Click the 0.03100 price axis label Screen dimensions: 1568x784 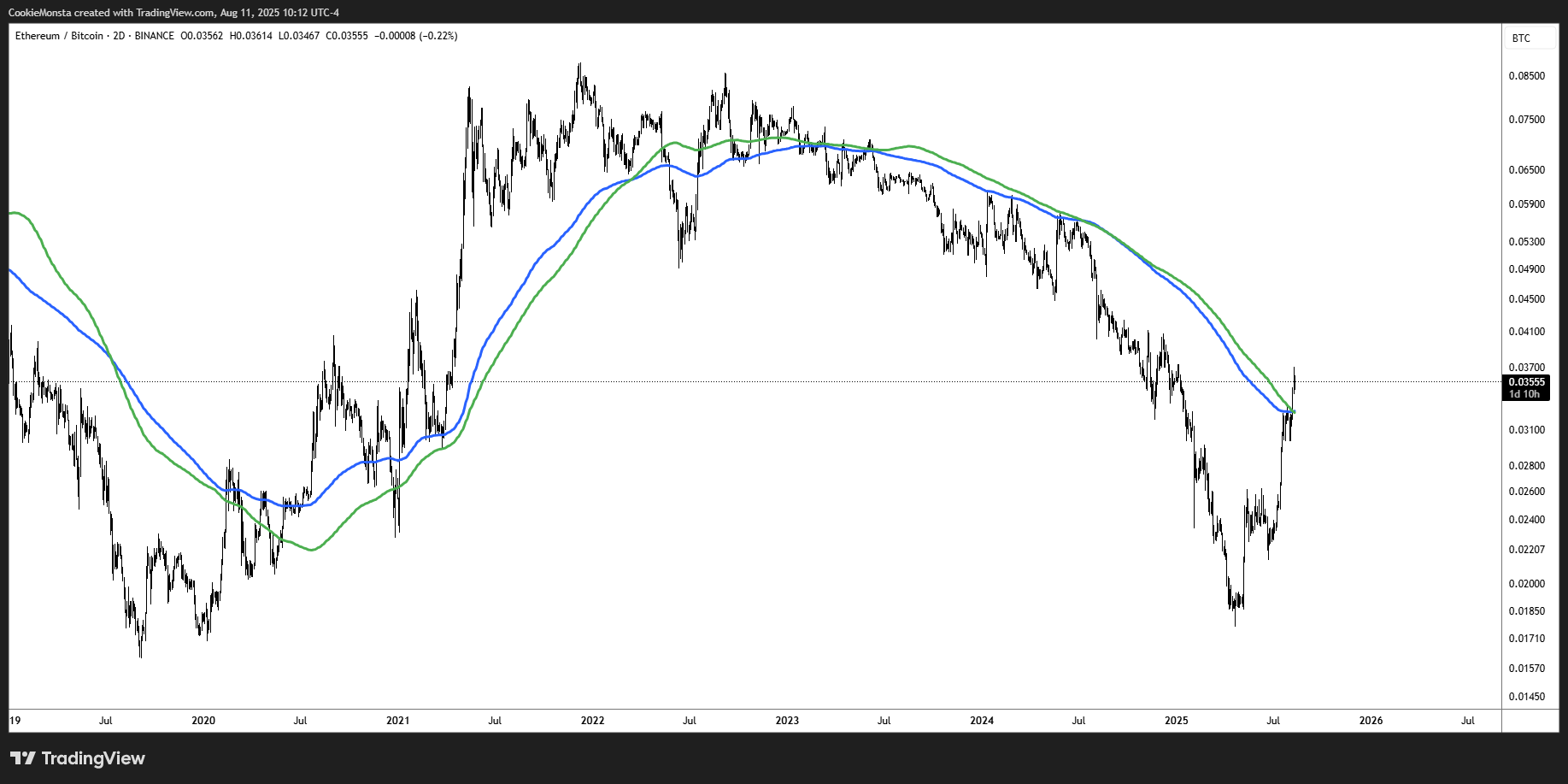pyautogui.click(x=1526, y=430)
